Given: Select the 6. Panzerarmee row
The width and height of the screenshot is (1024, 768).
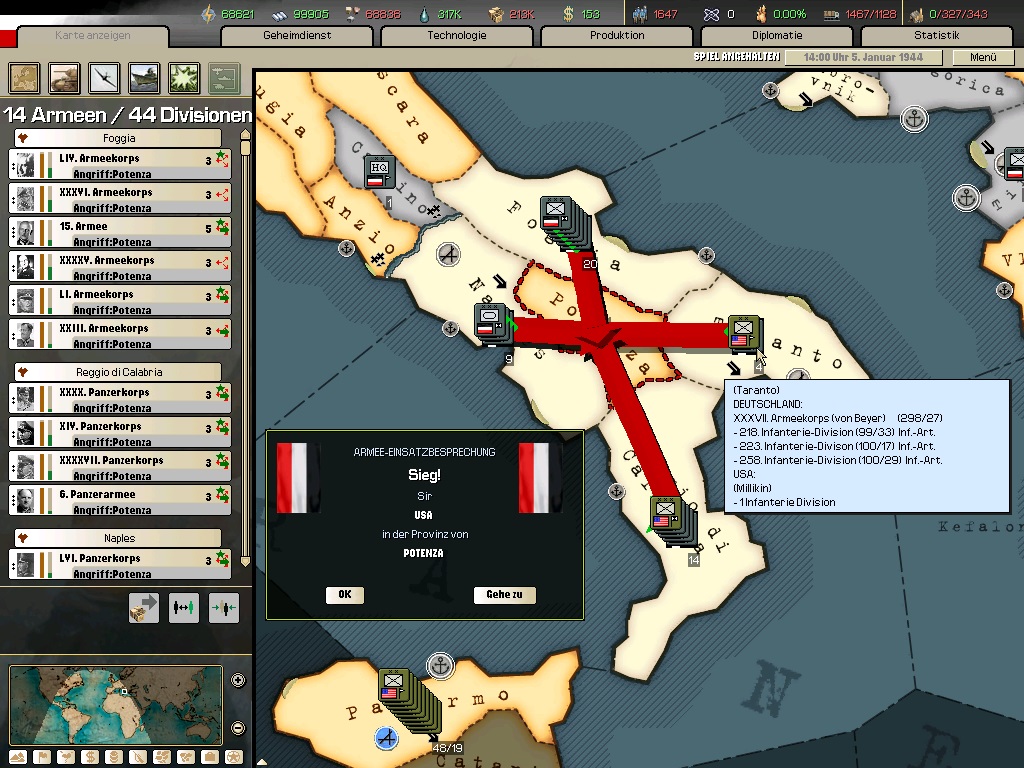Looking at the screenshot, I should click(120, 501).
